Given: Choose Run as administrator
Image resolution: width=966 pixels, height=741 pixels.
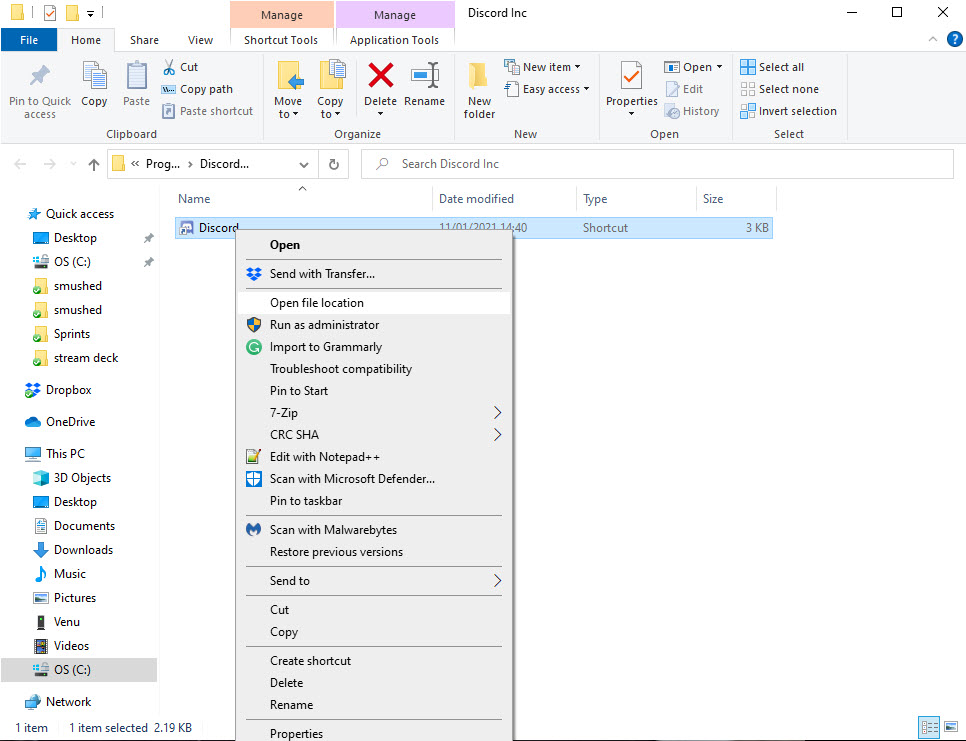Looking at the screenshot, I should point(373,325).
